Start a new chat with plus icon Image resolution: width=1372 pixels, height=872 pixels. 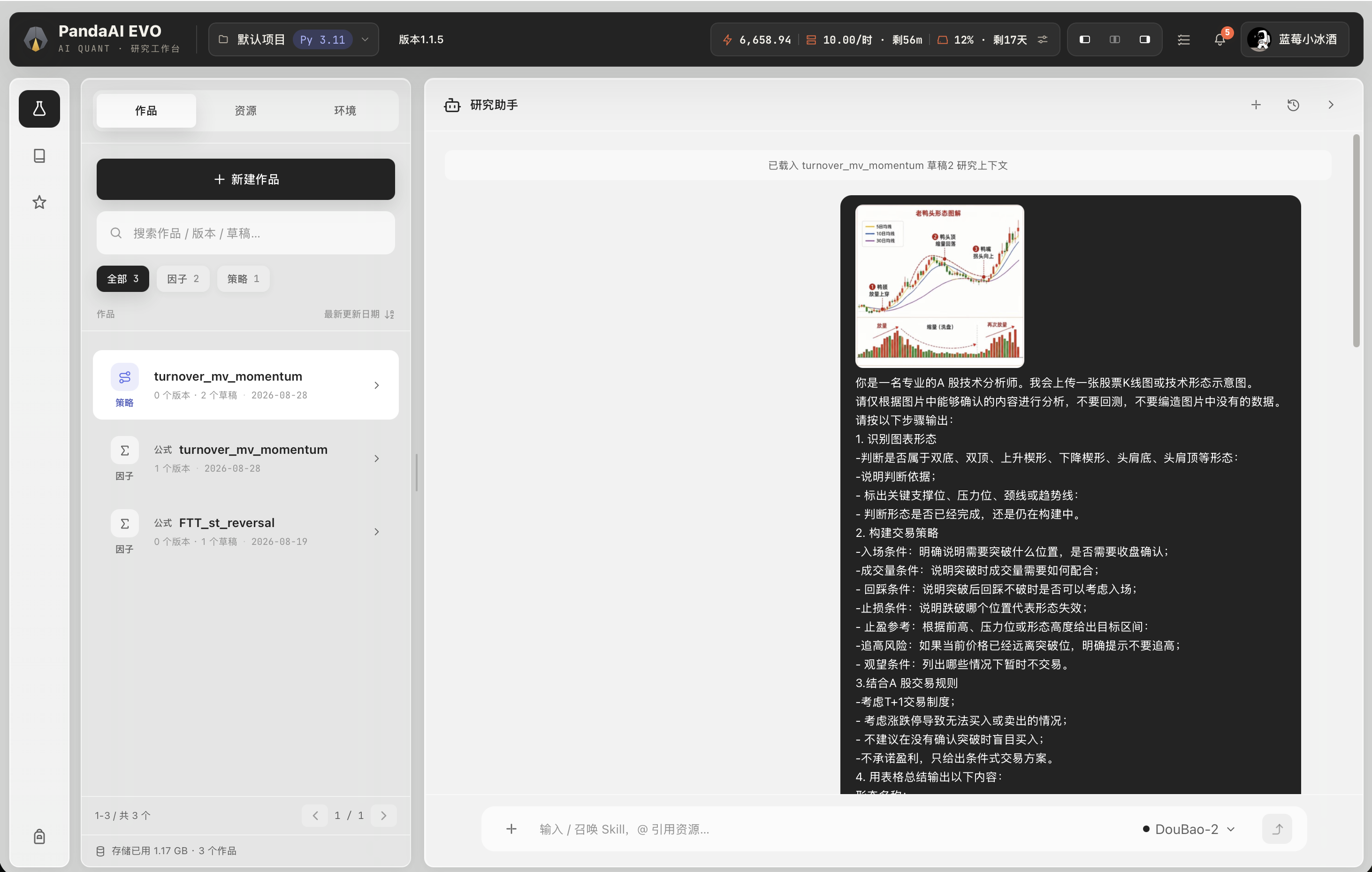pos(1256,105)
